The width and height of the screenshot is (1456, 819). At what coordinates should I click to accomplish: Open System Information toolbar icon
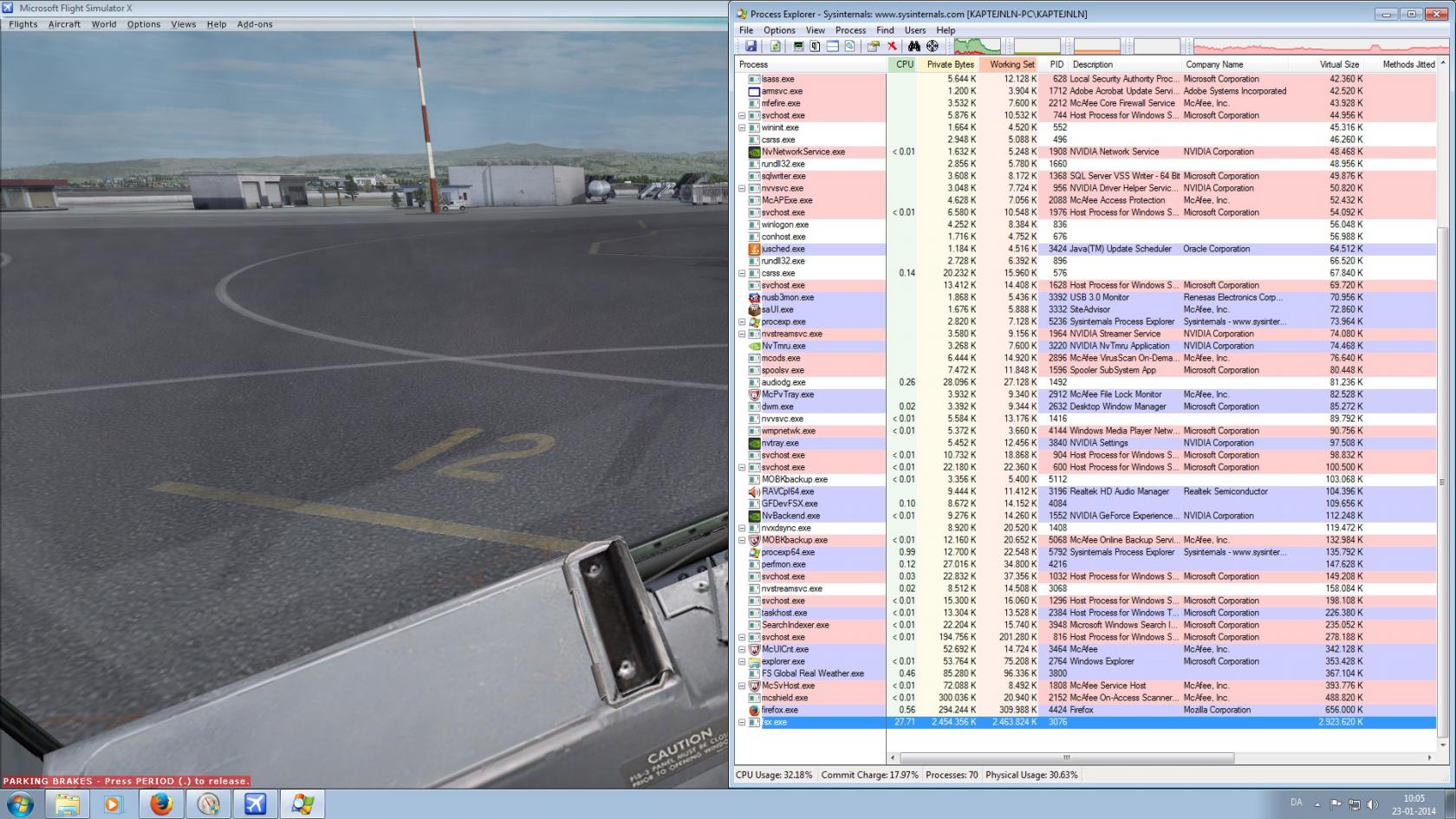point(798,46)
